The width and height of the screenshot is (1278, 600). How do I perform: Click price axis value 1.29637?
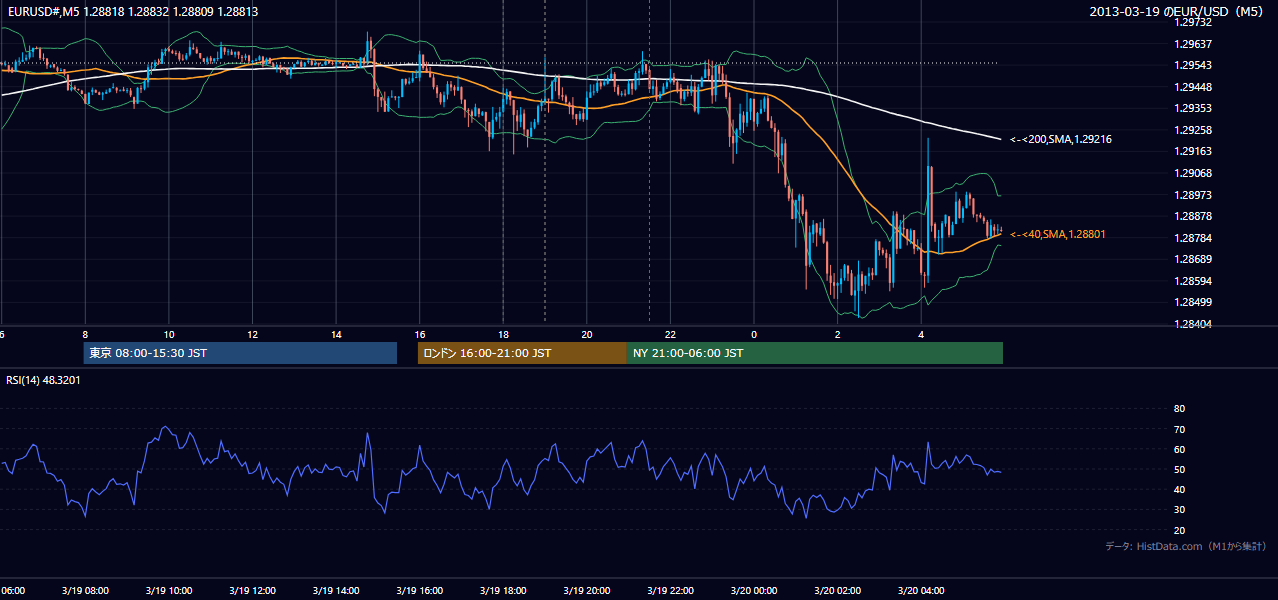coord(1193,44)
